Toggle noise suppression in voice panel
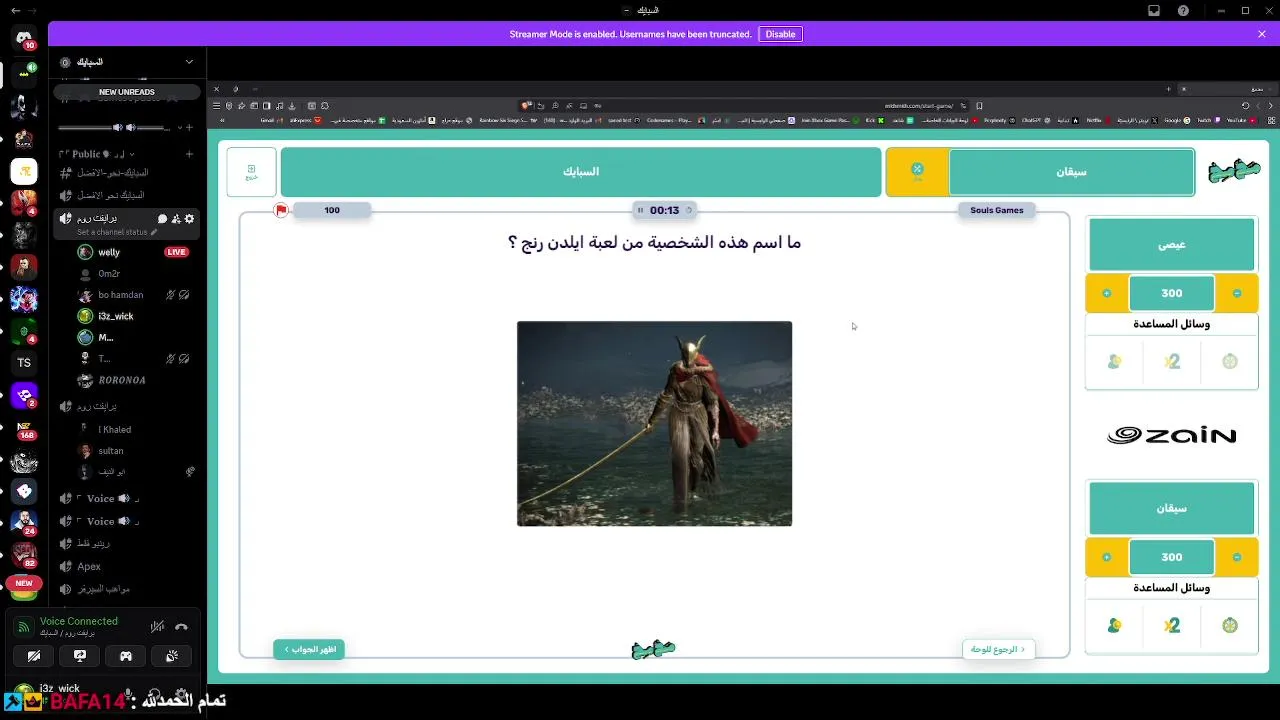Viewport: 1280px width, 720px height. pos(157,627)
